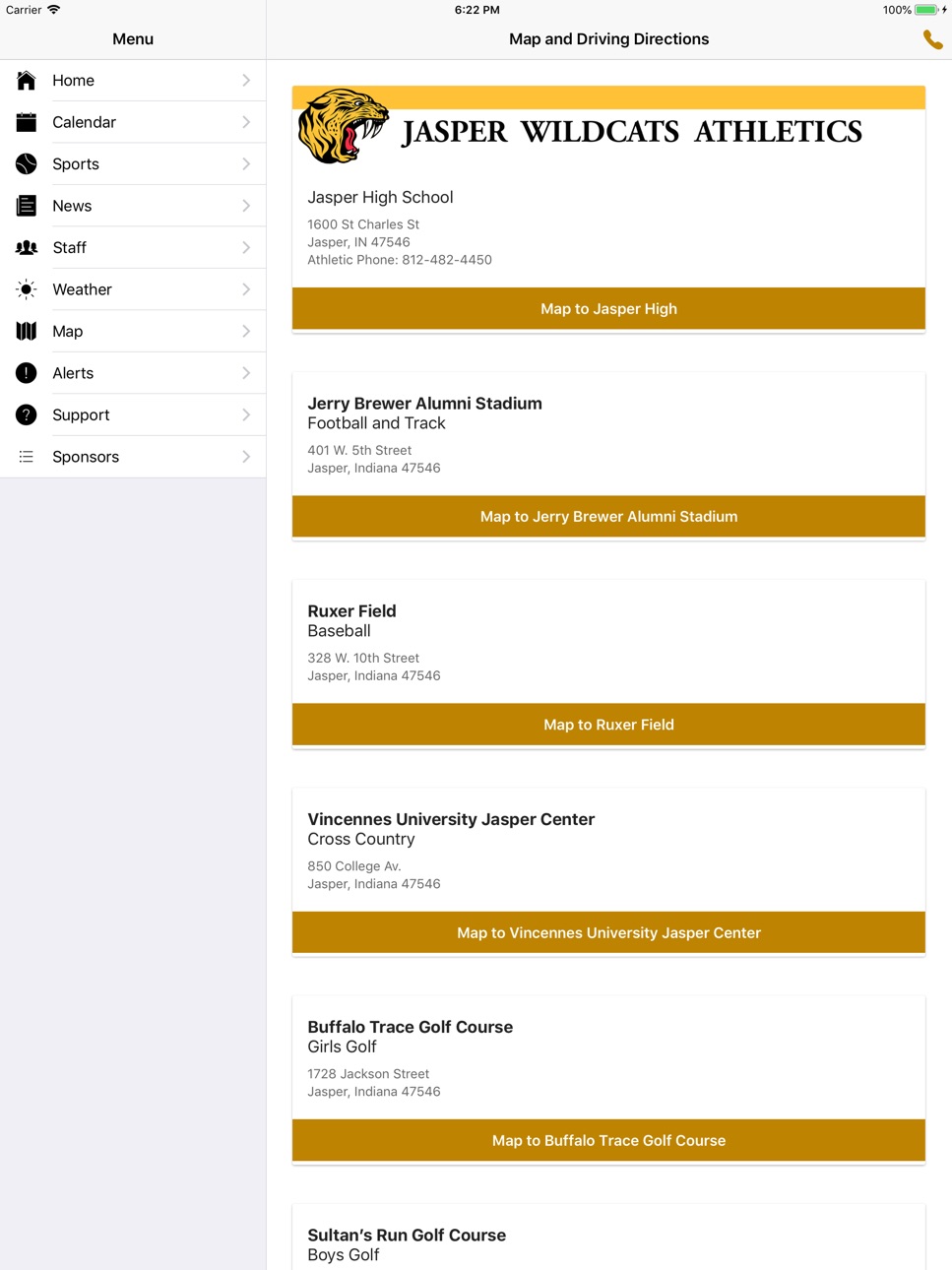Open the Support menu label
Screen dimensions: 952x1270
[x=81, y=415]
